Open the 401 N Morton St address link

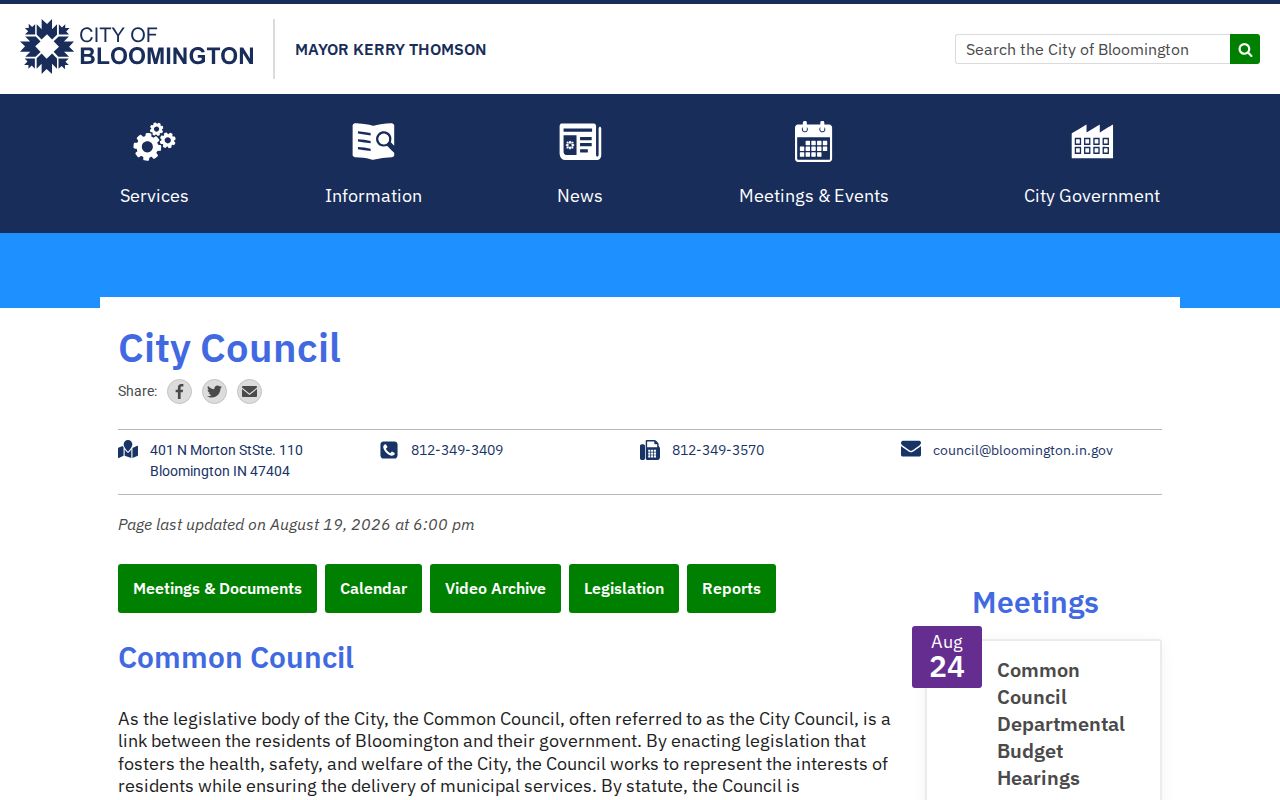click(x=226, y=460)
